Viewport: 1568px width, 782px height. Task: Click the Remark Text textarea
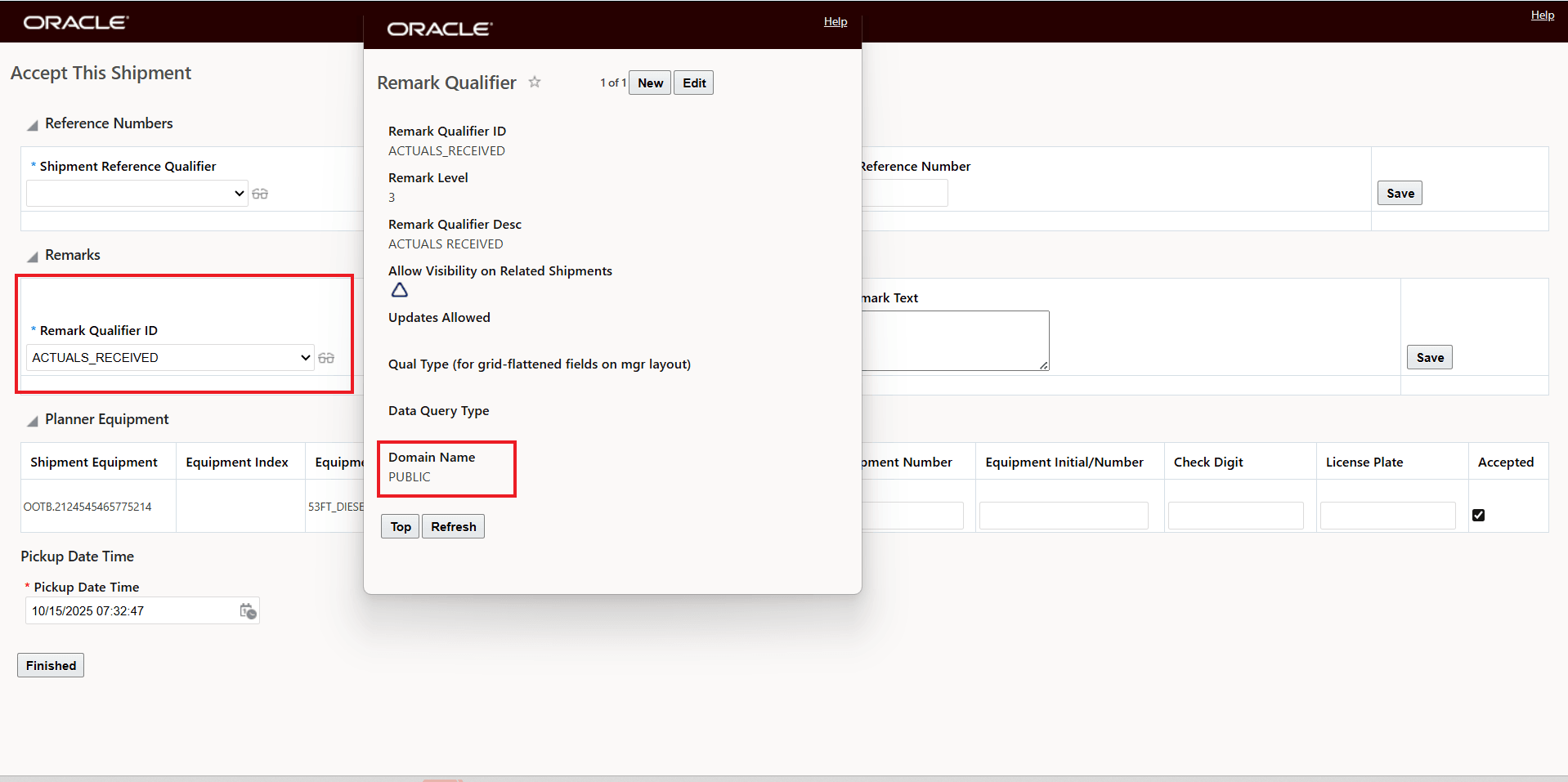click(955, 341)
